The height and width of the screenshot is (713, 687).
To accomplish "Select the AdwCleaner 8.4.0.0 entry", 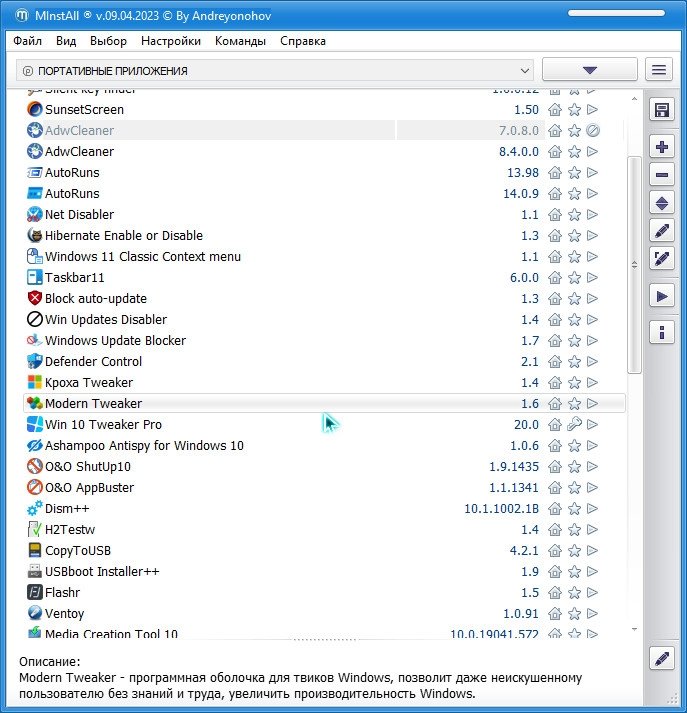I will pos(324,151).
